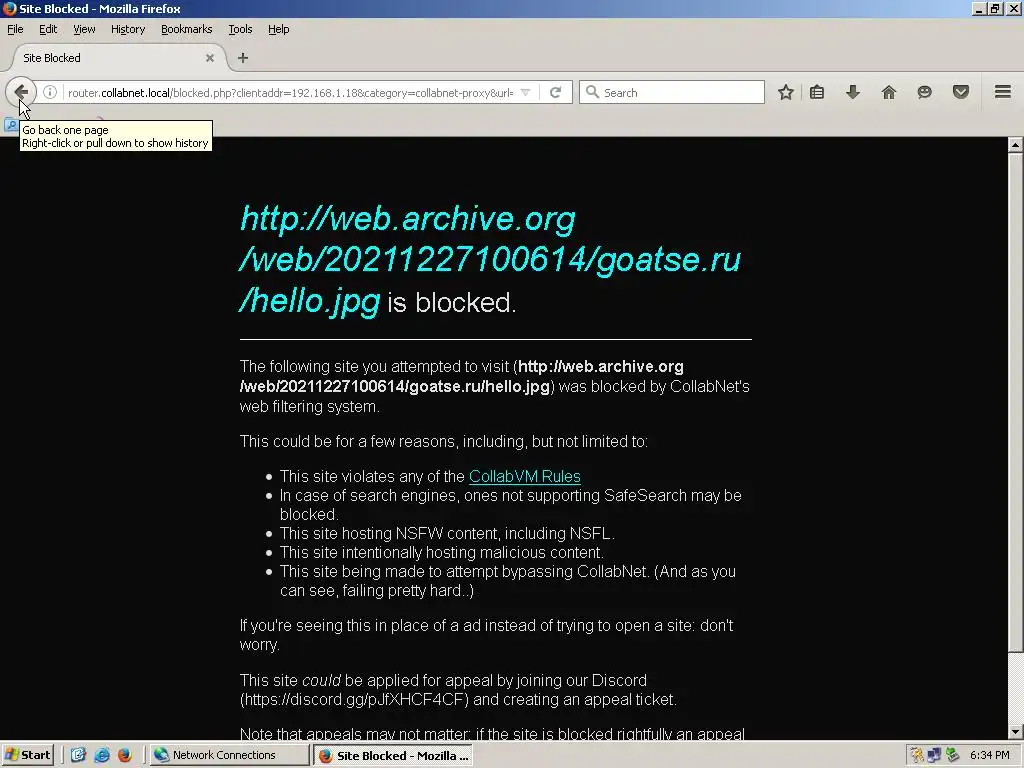
Task: Launch Firefox from quick launch icon
Action: (124, 755)
